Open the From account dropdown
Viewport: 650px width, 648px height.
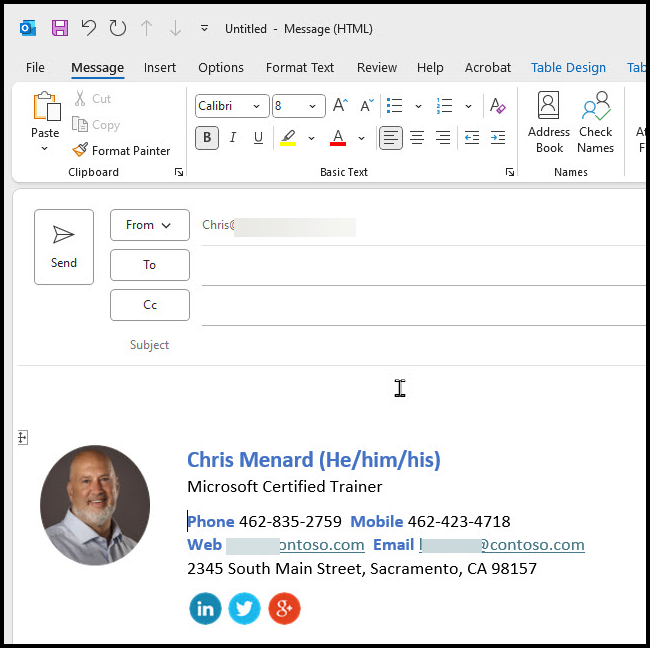pos(150,225)
